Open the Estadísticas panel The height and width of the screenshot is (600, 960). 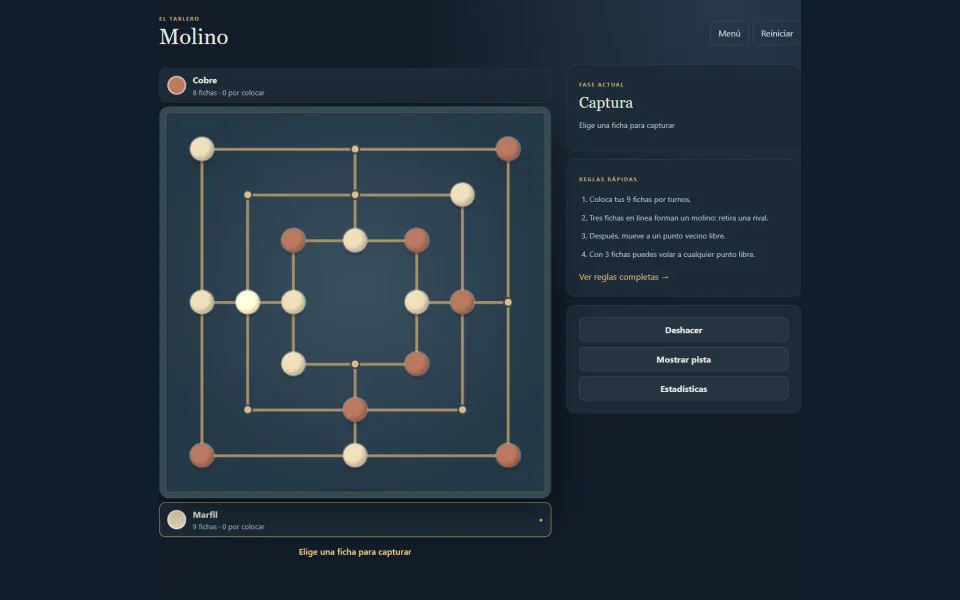[683, 389]
